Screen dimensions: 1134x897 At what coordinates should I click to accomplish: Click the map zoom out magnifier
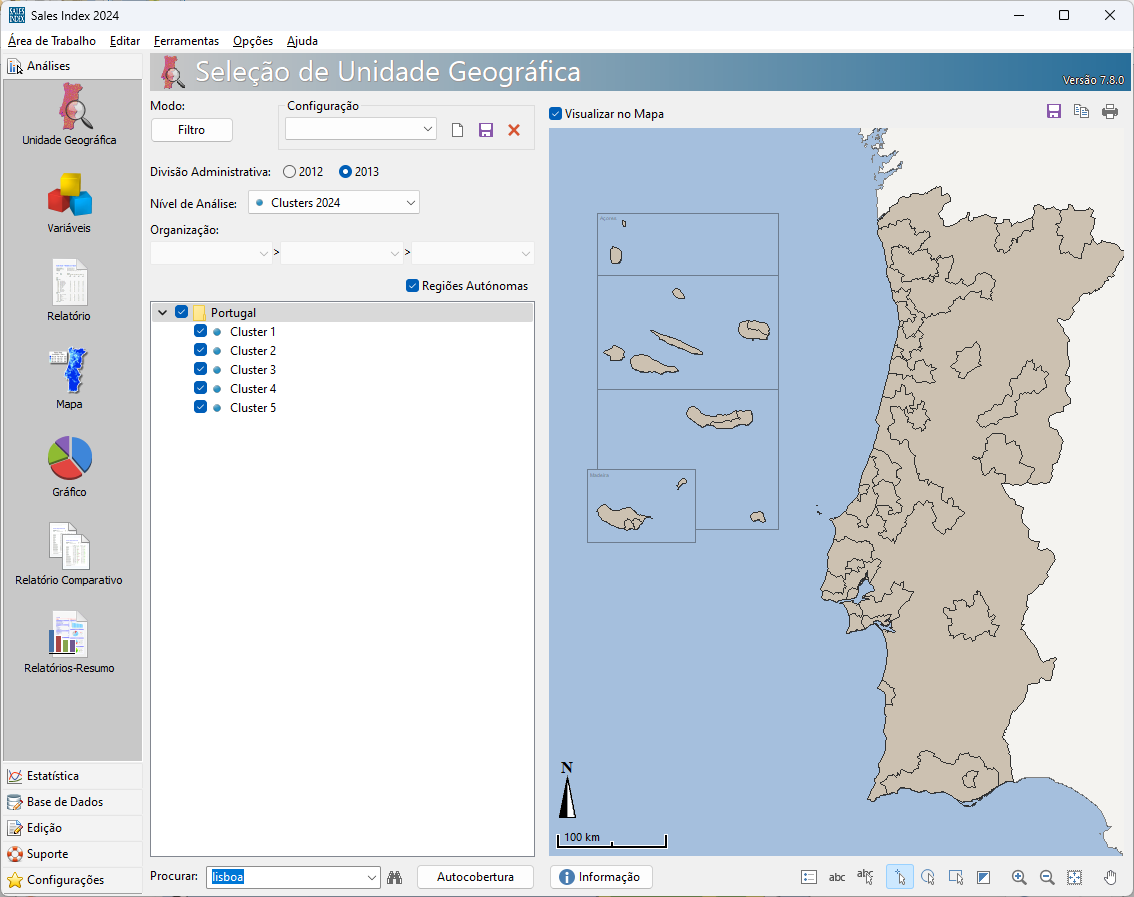(1047, 877)
